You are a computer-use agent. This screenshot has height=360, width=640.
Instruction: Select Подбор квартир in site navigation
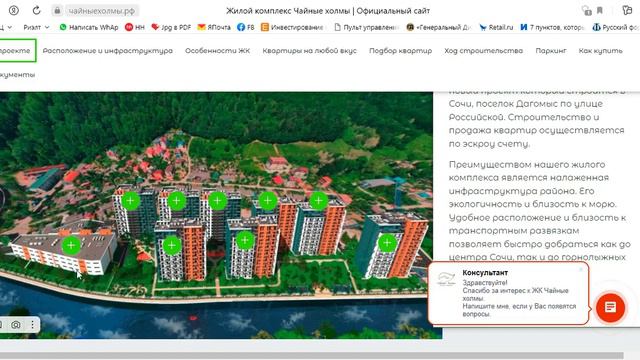[400, 51]
